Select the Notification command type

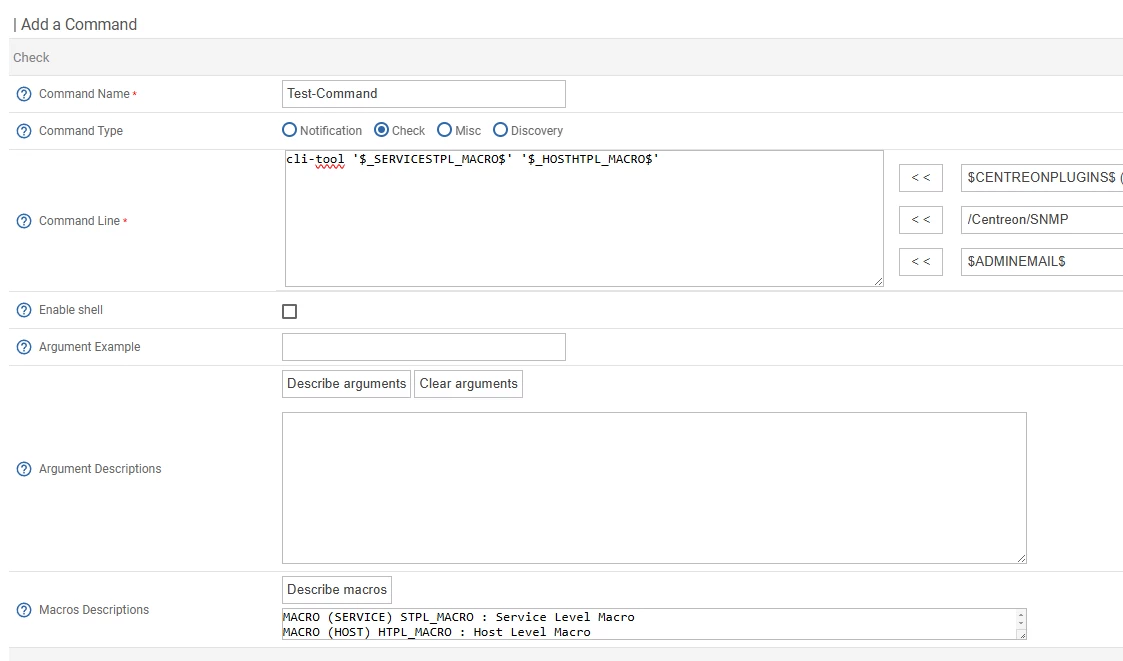[x=290, y=130]
